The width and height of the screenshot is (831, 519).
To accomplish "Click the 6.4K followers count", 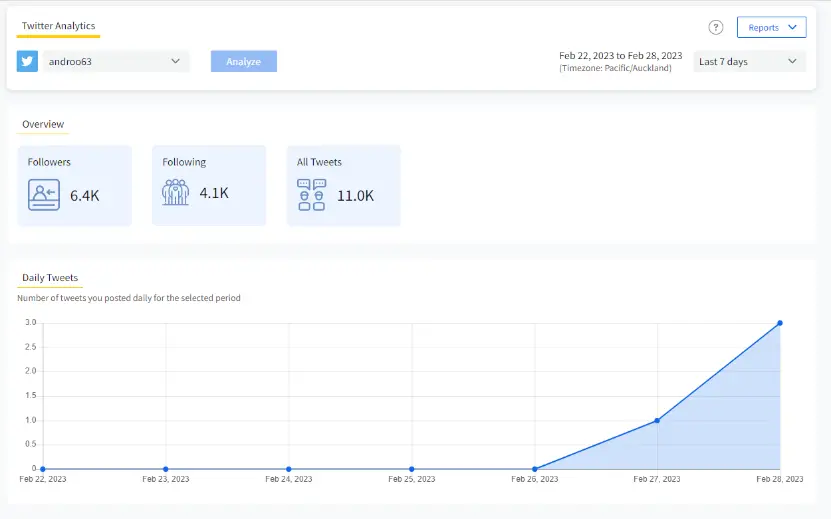I will 85,196.
